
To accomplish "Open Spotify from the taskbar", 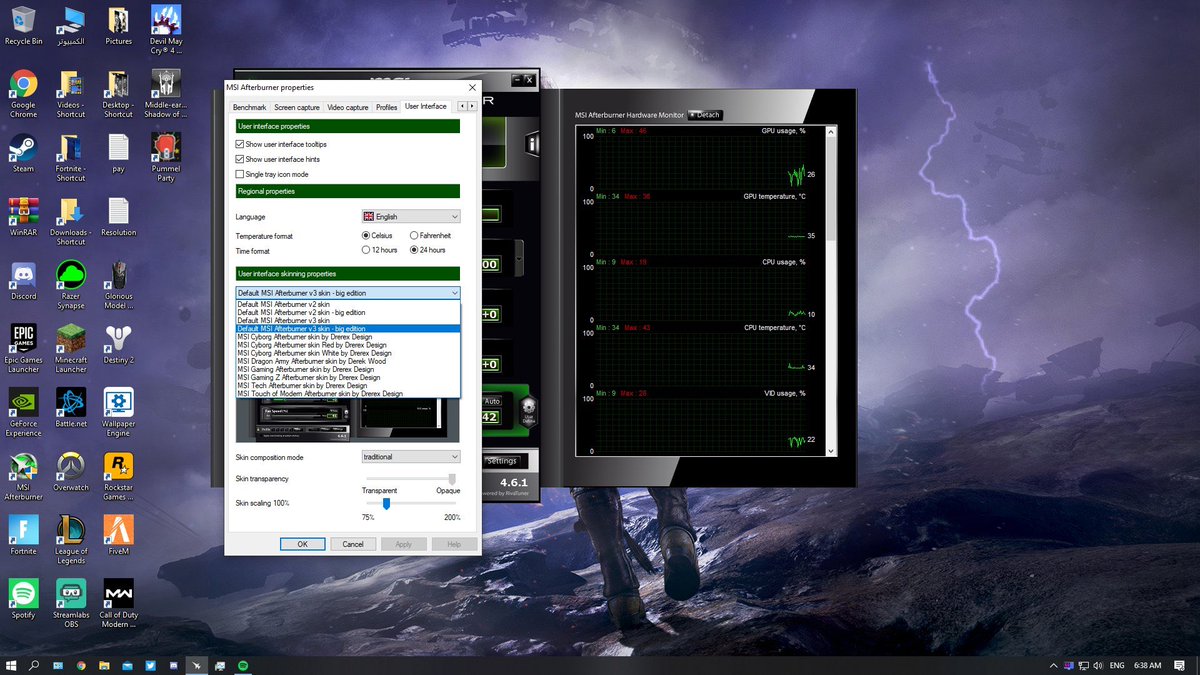I will tap(245, 665).
